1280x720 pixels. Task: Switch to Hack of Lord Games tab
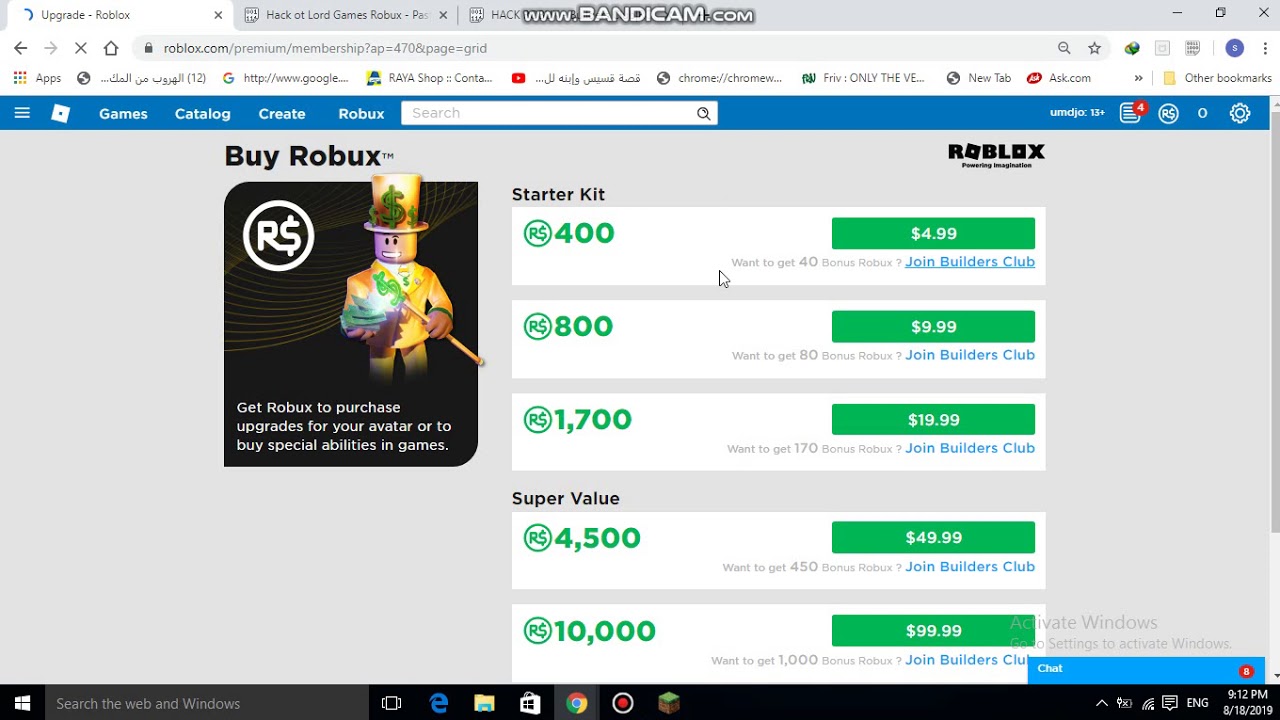(345, 15)
